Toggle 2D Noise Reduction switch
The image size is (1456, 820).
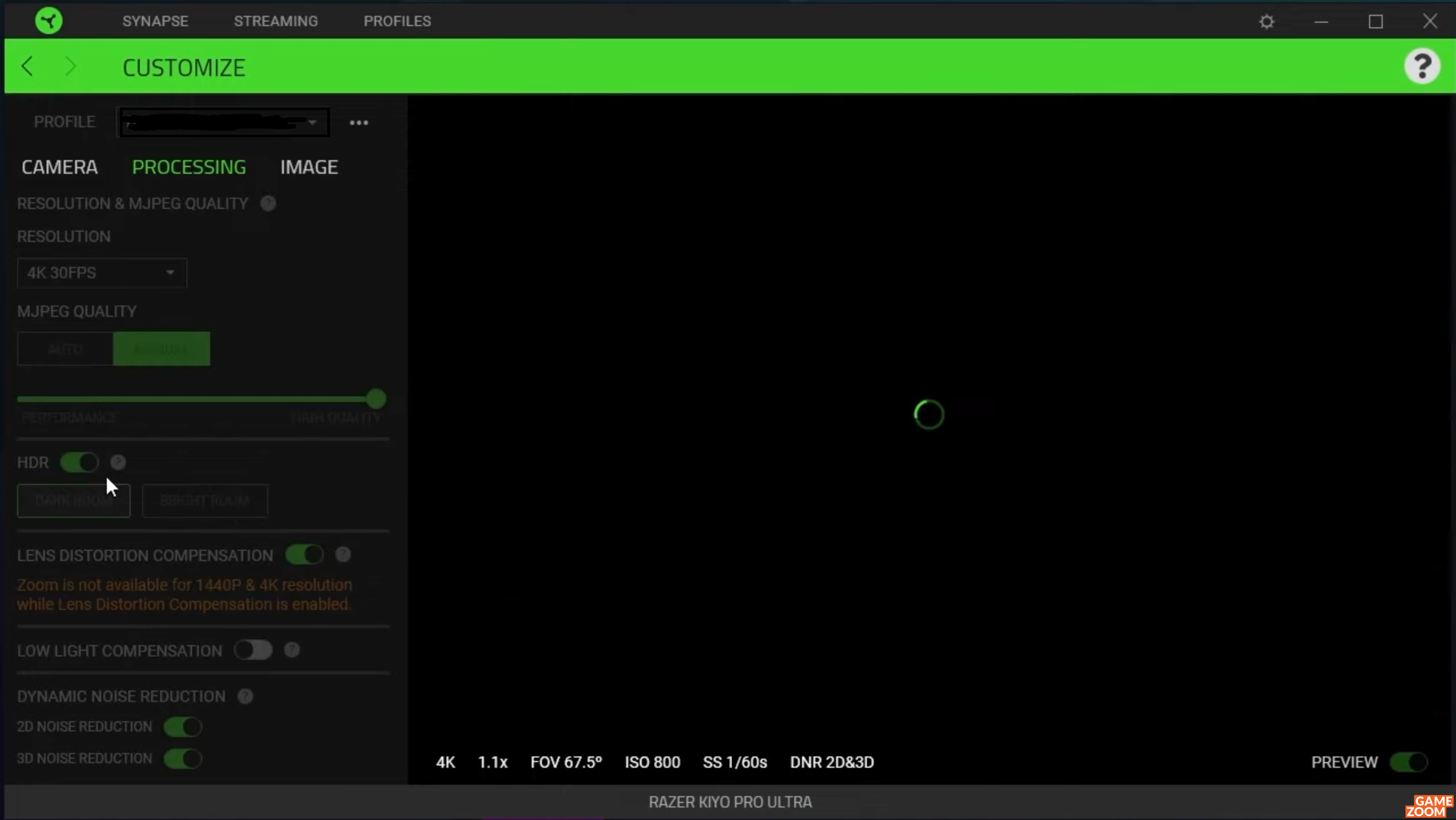click(x=183, y=726)
